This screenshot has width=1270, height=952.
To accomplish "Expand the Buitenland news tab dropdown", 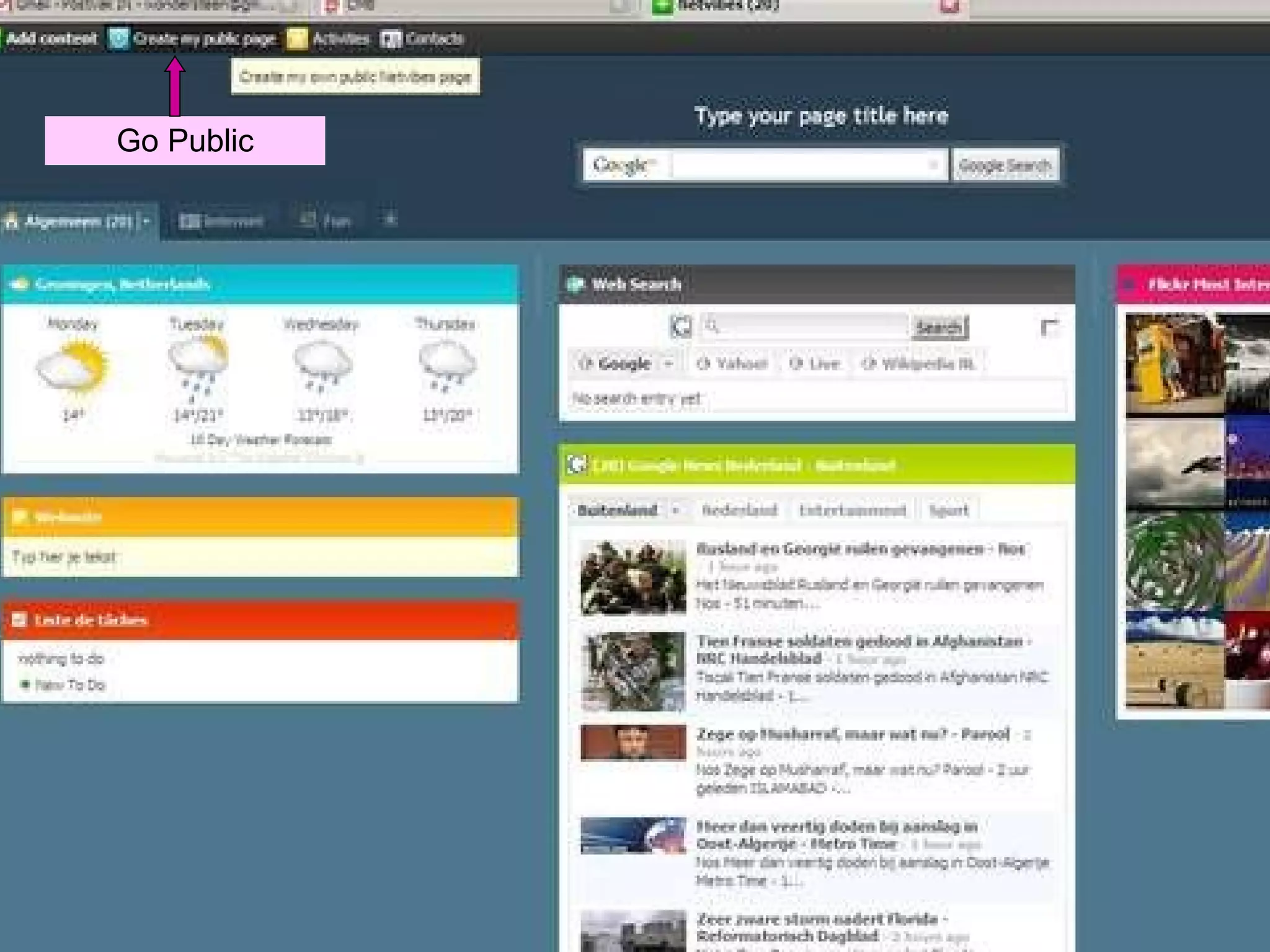I will [676, 511].
